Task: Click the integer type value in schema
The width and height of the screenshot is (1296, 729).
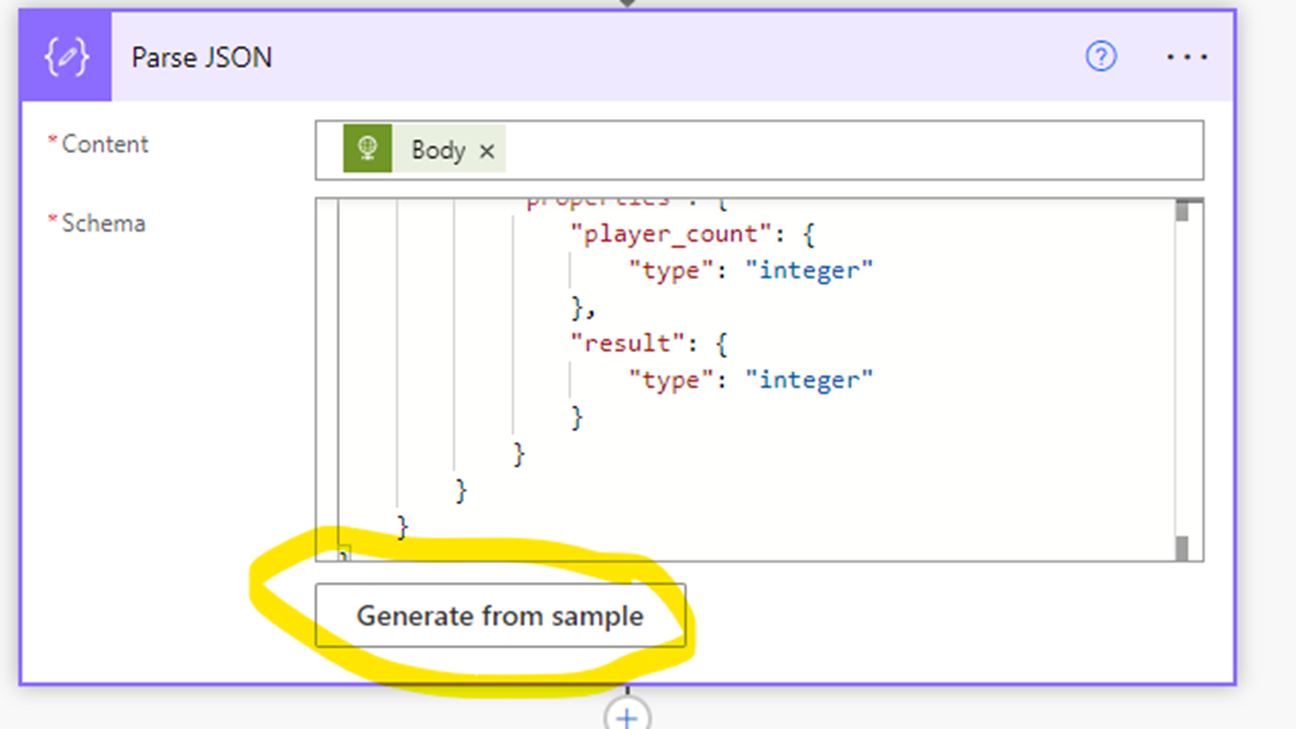Action: [812, 270]
